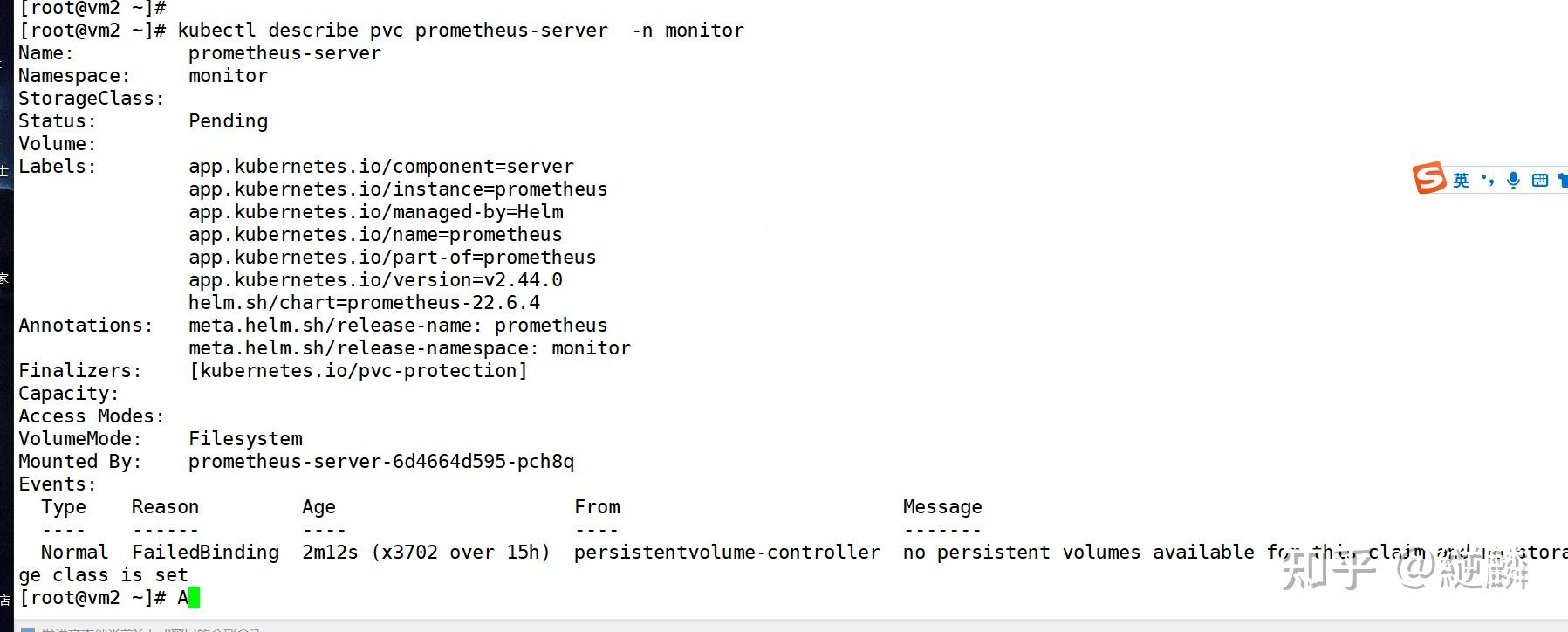Click persistentvolume-controller in the From column

727,553
